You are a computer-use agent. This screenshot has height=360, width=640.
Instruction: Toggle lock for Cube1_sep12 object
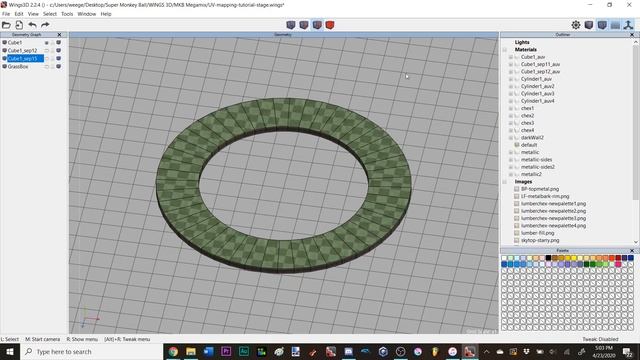pyautogui.click(x=52, y=51)
